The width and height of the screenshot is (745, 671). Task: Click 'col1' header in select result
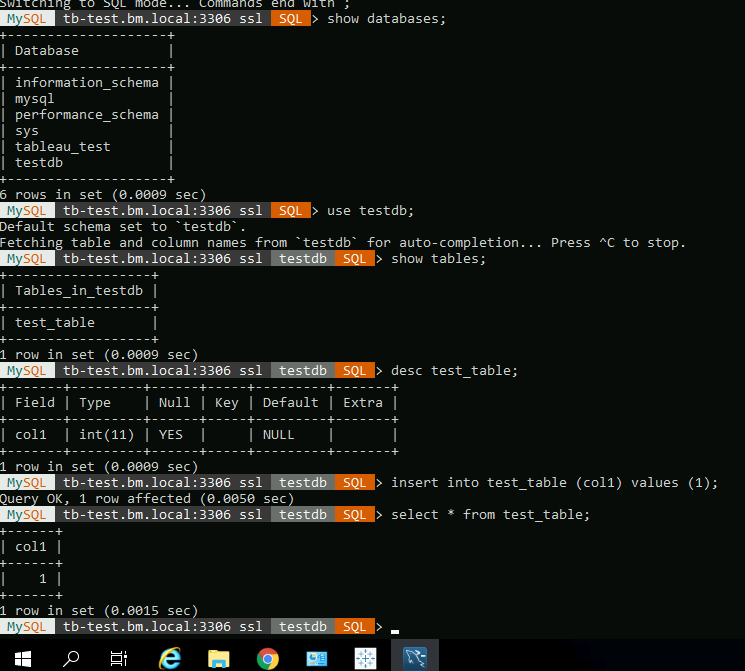pos(30,547)
